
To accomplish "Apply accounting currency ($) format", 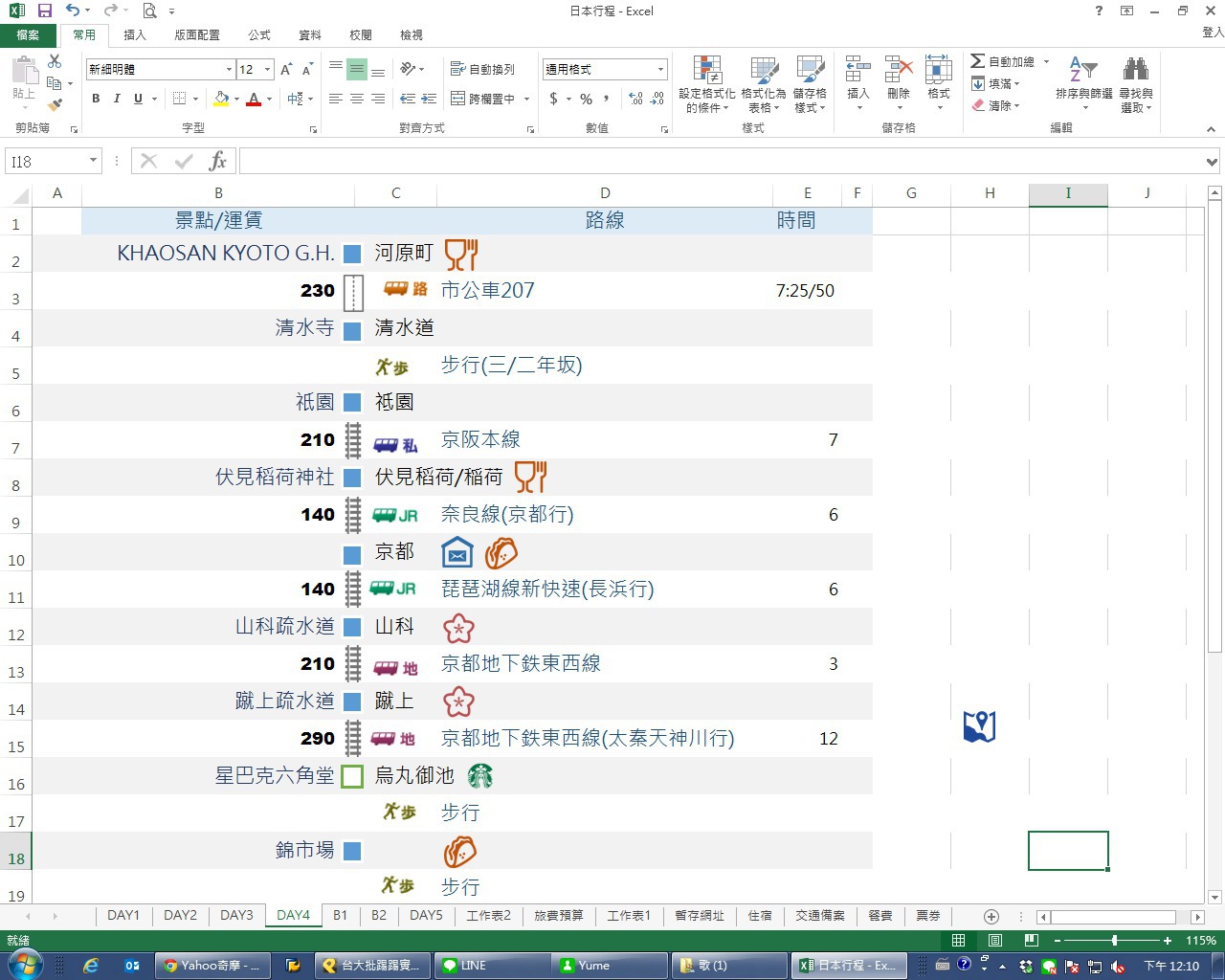I will tap(553, 99).
